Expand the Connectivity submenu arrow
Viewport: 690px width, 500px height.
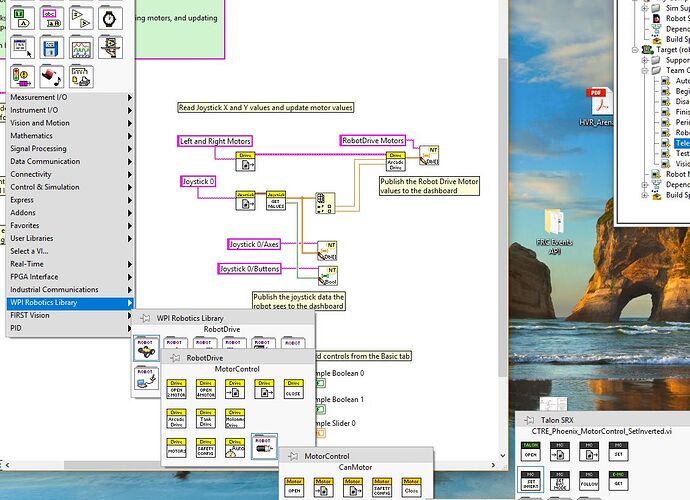130,174
